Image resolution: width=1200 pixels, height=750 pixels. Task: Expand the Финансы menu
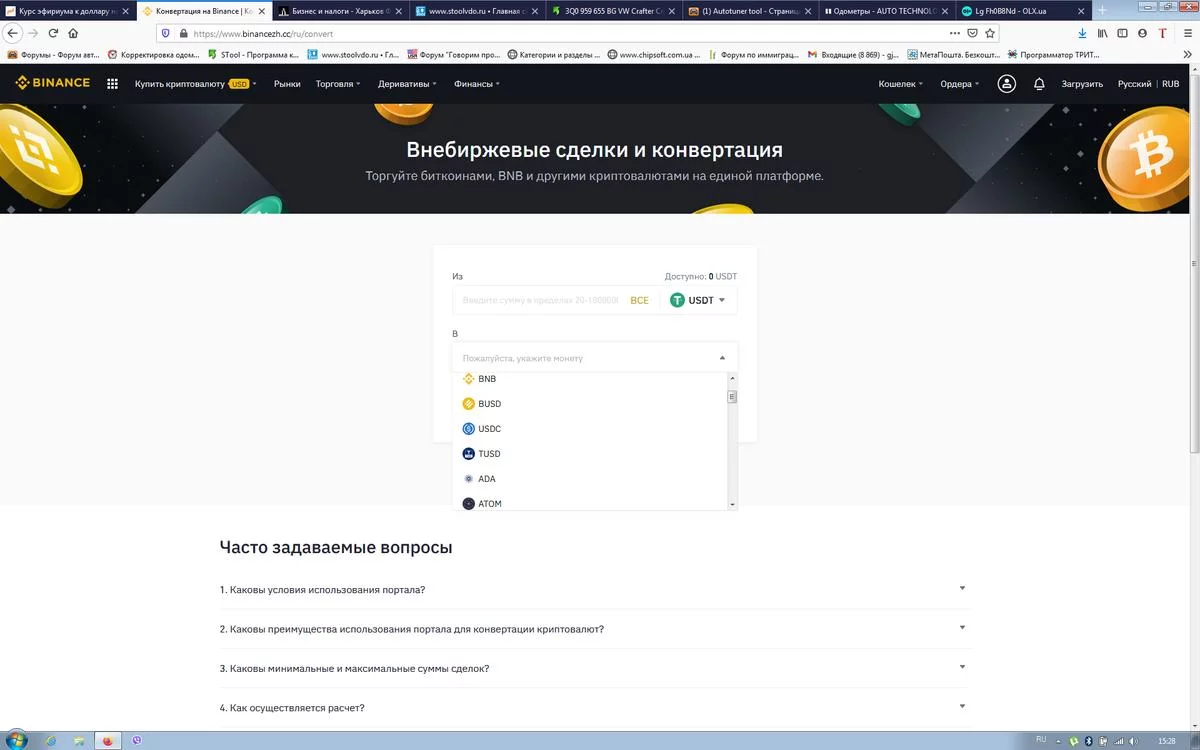click(477, 84)
